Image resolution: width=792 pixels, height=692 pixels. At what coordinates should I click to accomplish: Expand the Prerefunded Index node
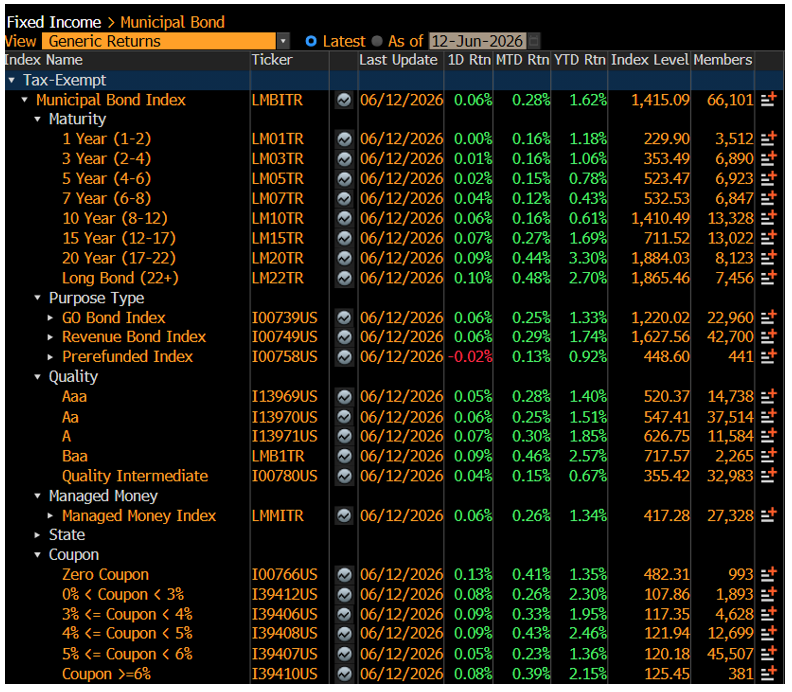[50, 357]
